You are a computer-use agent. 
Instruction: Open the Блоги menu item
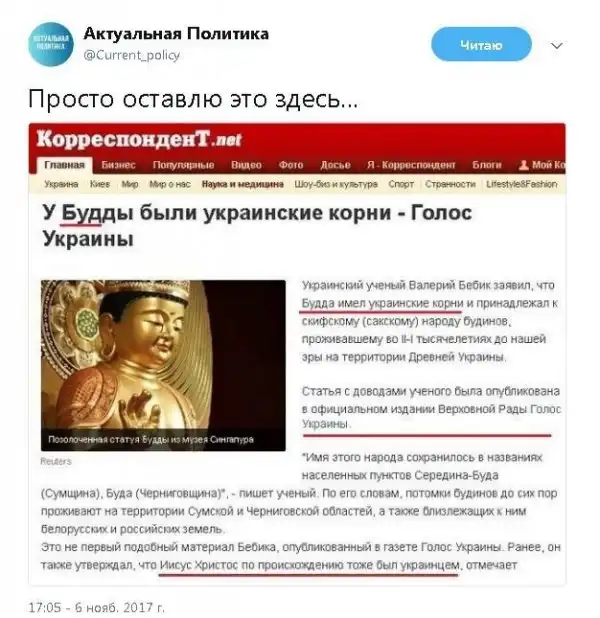pos(487,165)
